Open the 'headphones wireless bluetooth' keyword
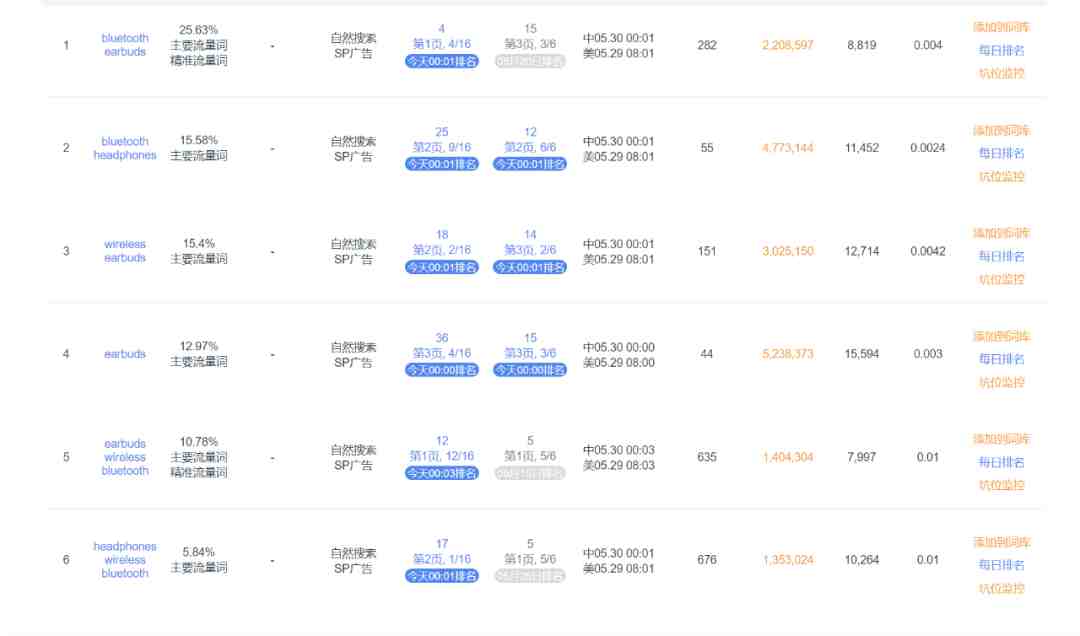The width and height of the screenshot is (1080, 636). click(x=125, y=560)
